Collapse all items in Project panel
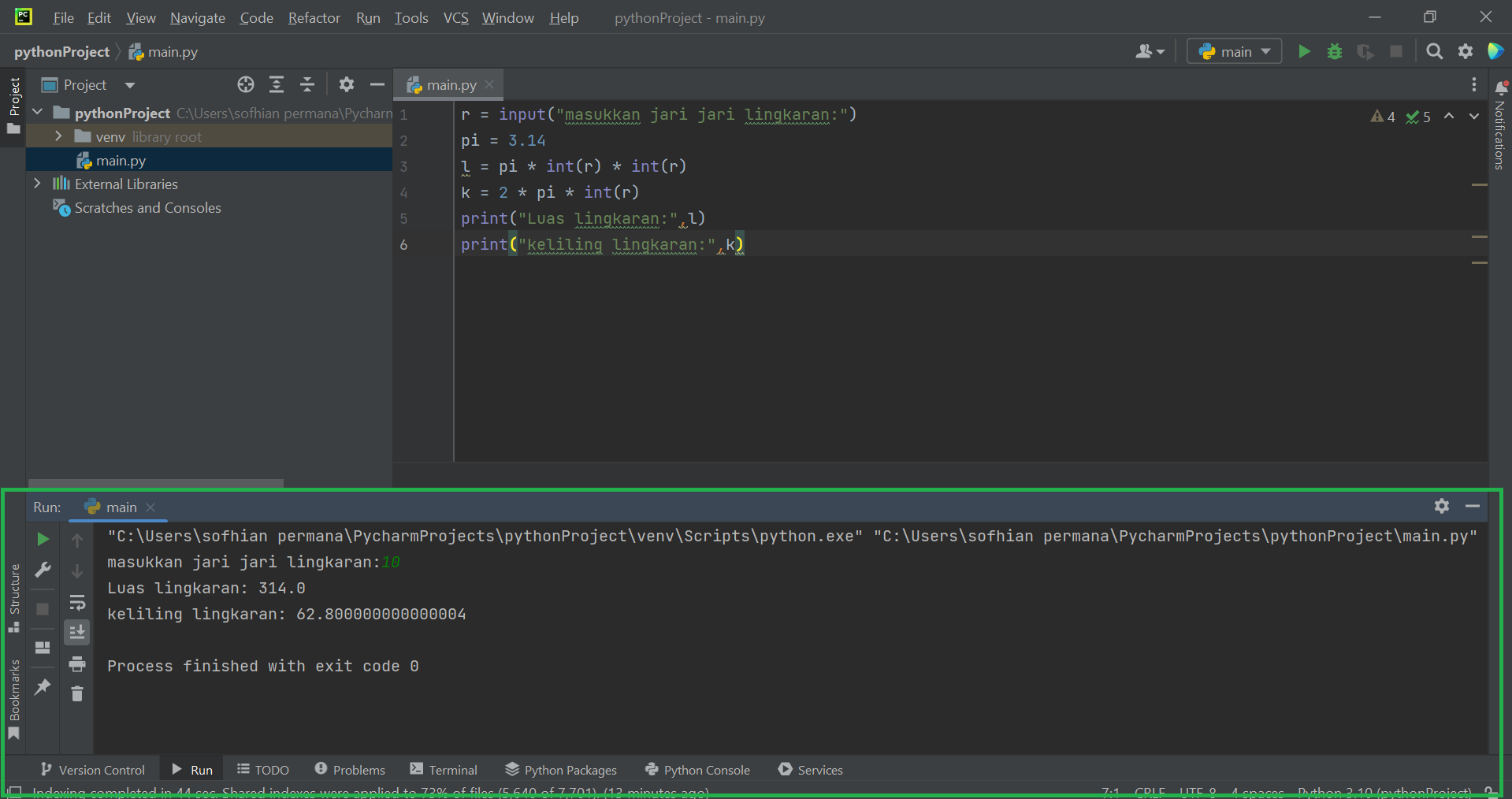Viewport: 1512px width, 799px height. click(307, 84)
